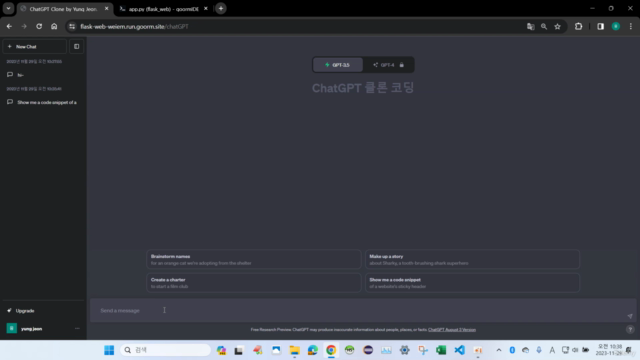The image size is (640, 360).
Task: Open the yung.jeon account options ellipsis
Action: tap(77, 329)
